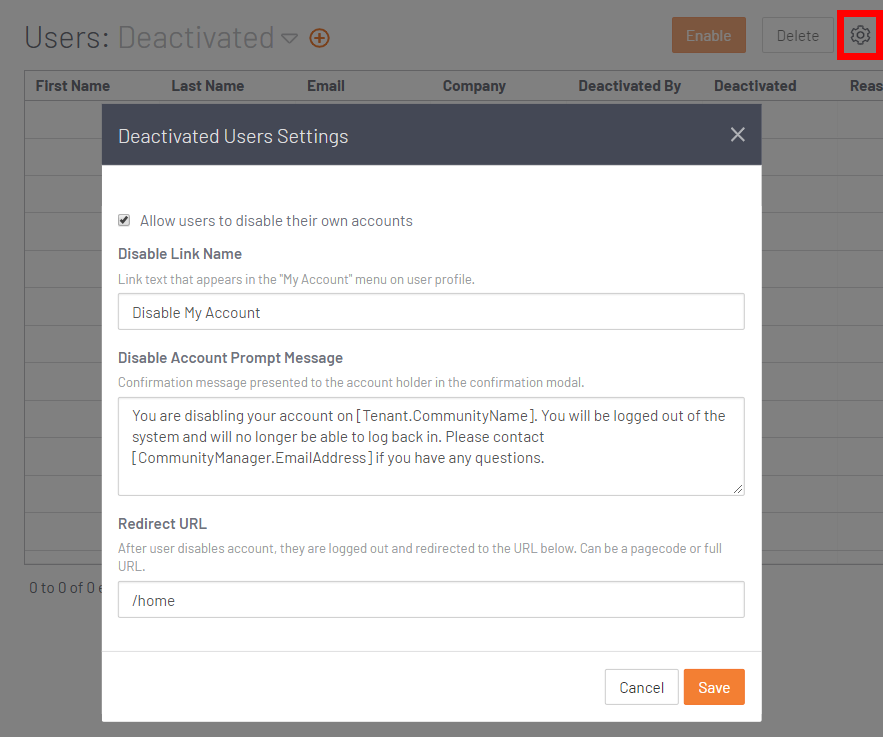Click the Delete button behind the dialog
The image size is (883, 737).
tap(797, 35)
